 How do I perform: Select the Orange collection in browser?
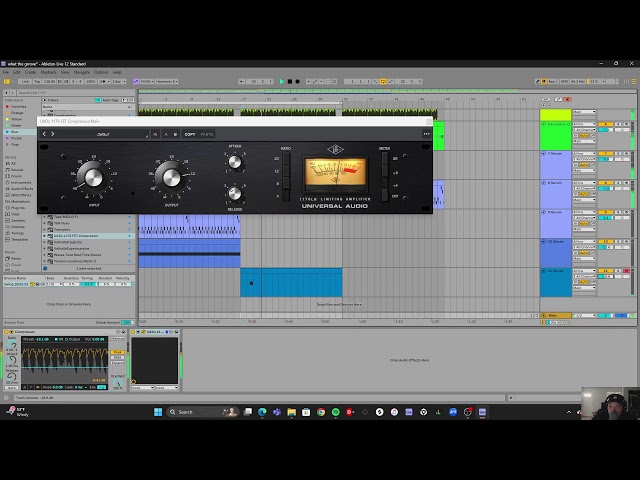[17, 113]
